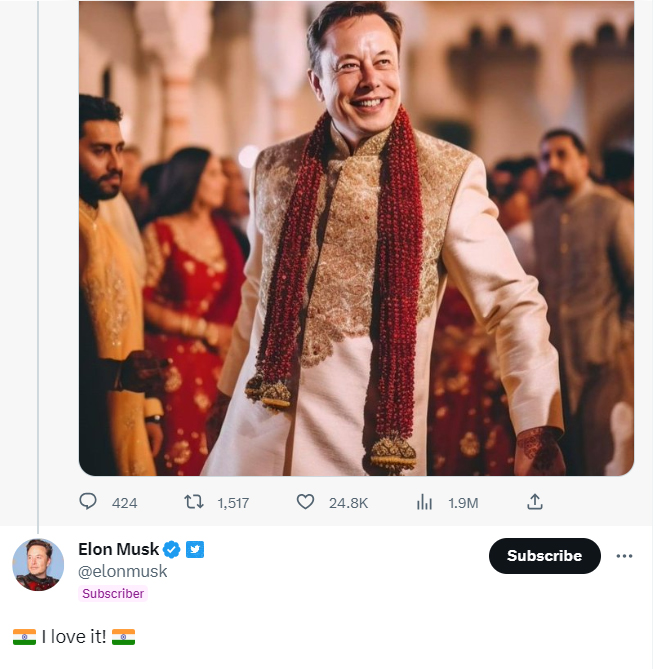This screenshot has height=669, width=655.
Task: Open view analytics bar chart icon
Action: (x=424, y=502)
